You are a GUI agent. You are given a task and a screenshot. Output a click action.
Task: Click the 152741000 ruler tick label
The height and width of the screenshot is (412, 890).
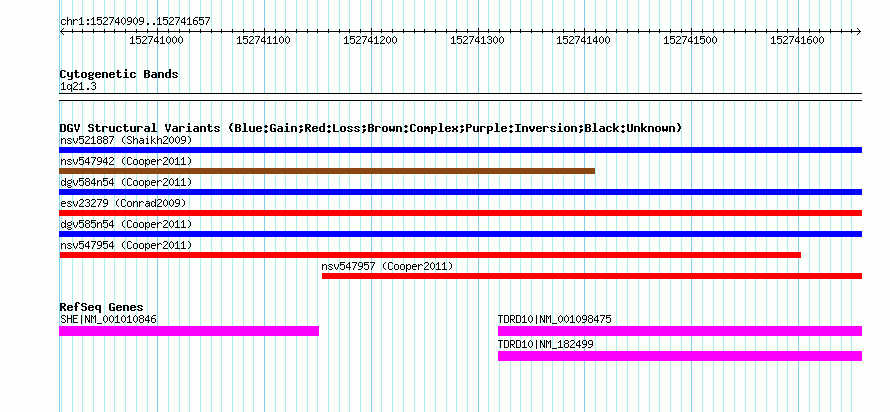[x=156, y=40]
